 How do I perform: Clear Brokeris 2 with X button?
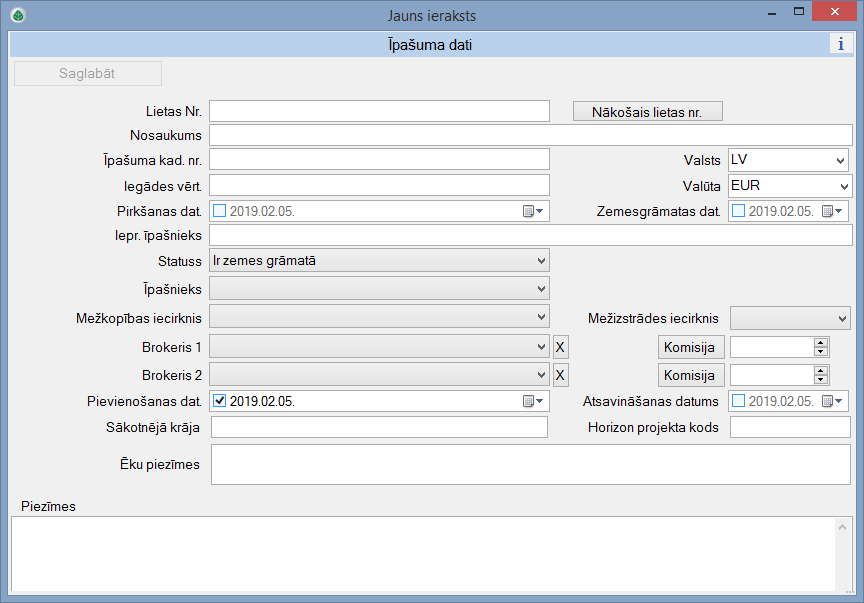[x=561, y=375]
